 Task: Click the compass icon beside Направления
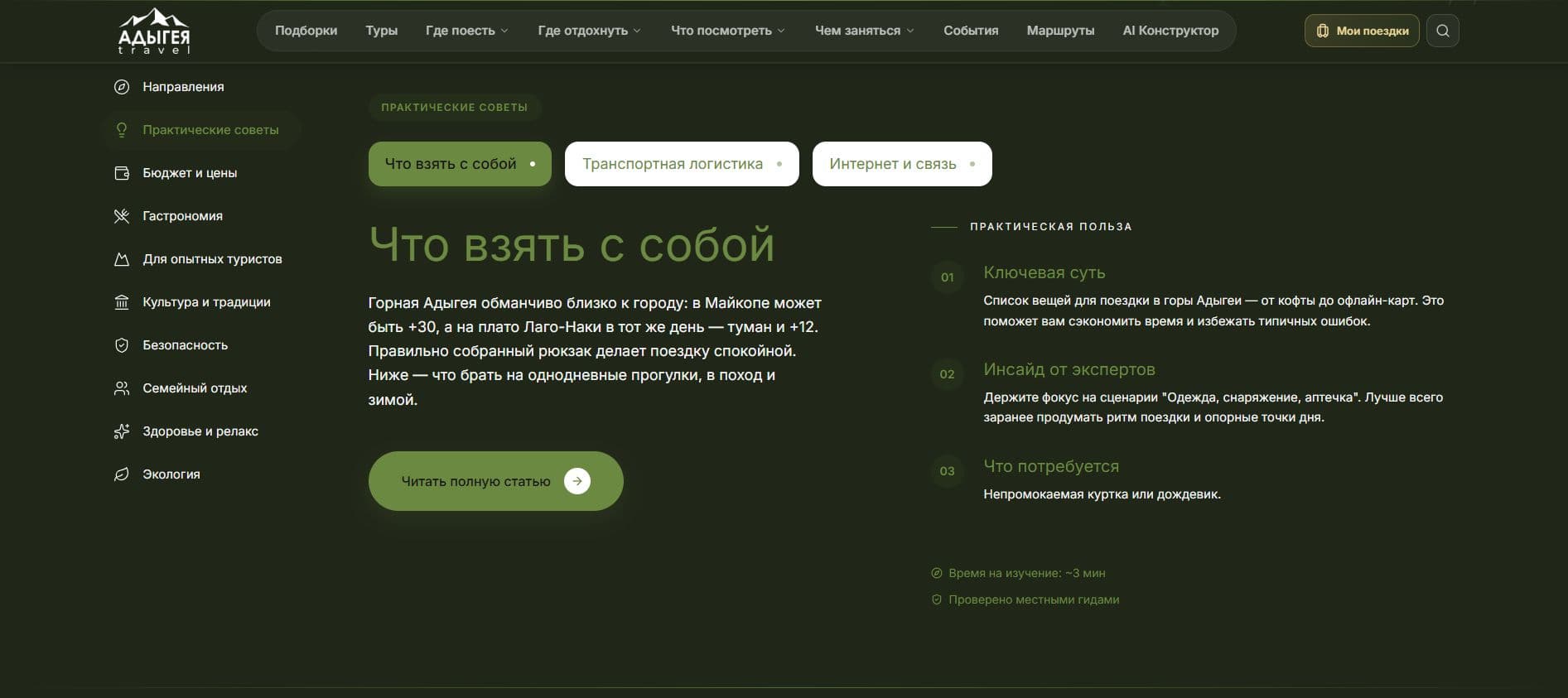coord(122,87)
